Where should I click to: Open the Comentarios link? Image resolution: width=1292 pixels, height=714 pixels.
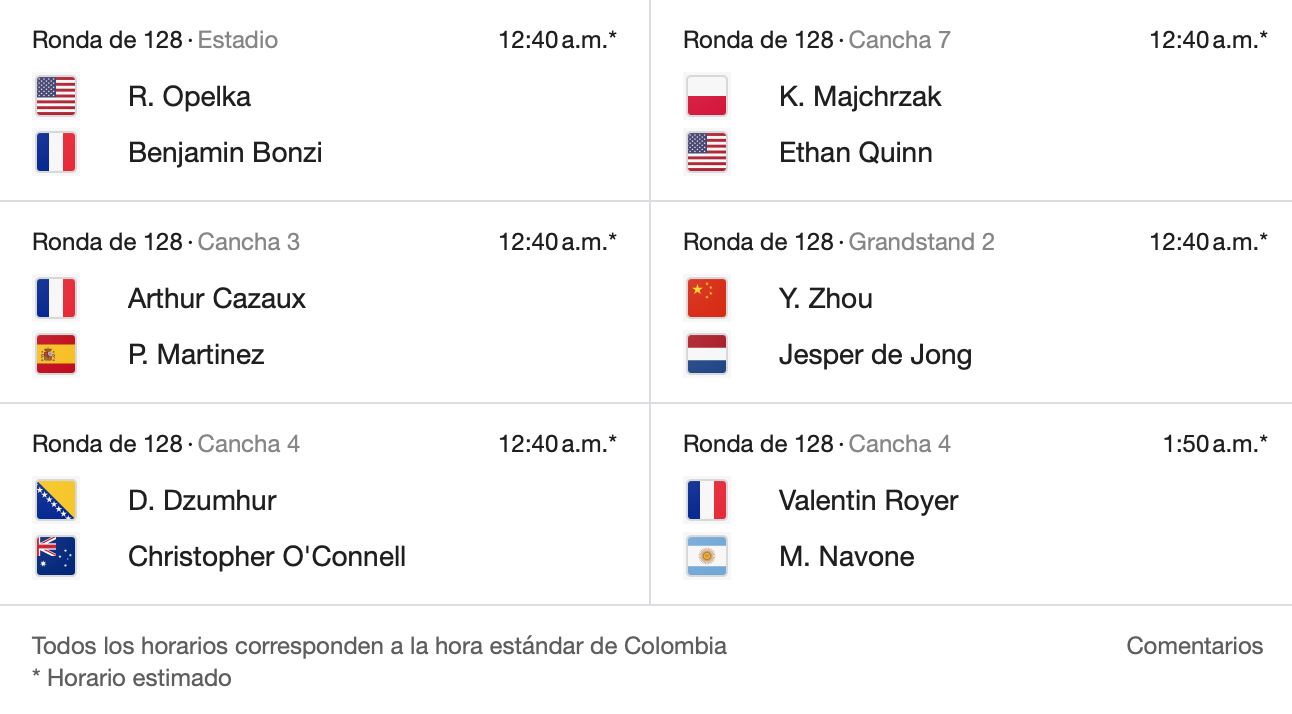1194,646
